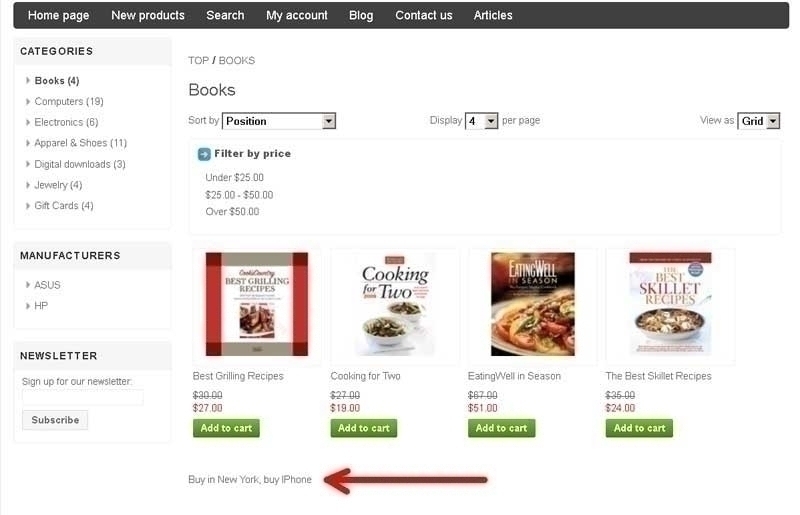Screen dimensions: 800x515
Task: Open the Cooking for Two cover image
Action: (395, 304)
